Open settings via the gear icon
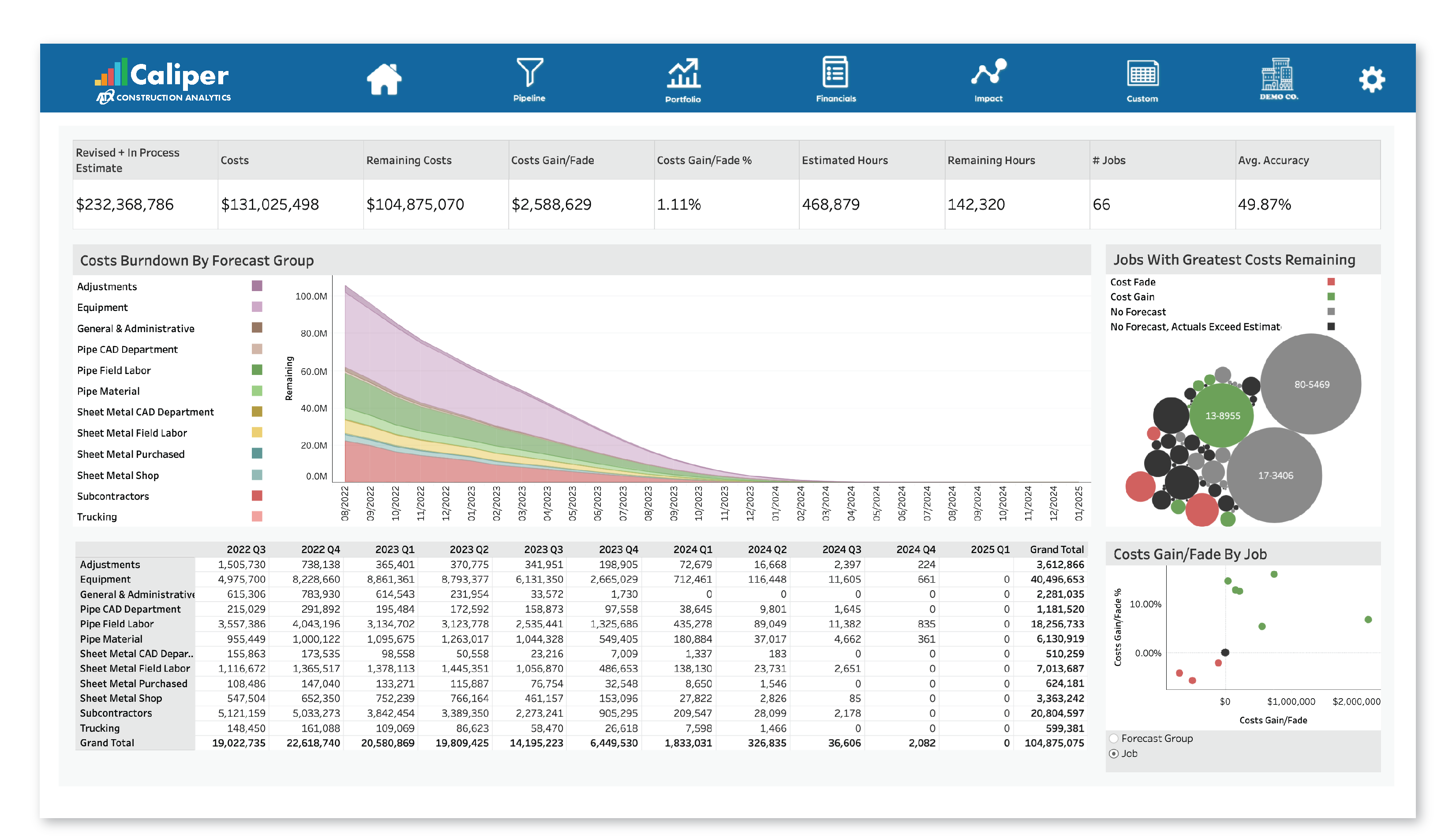The width and height of the screenshot is (1456, 838). pyautogui.click(x=1373, y=79)
